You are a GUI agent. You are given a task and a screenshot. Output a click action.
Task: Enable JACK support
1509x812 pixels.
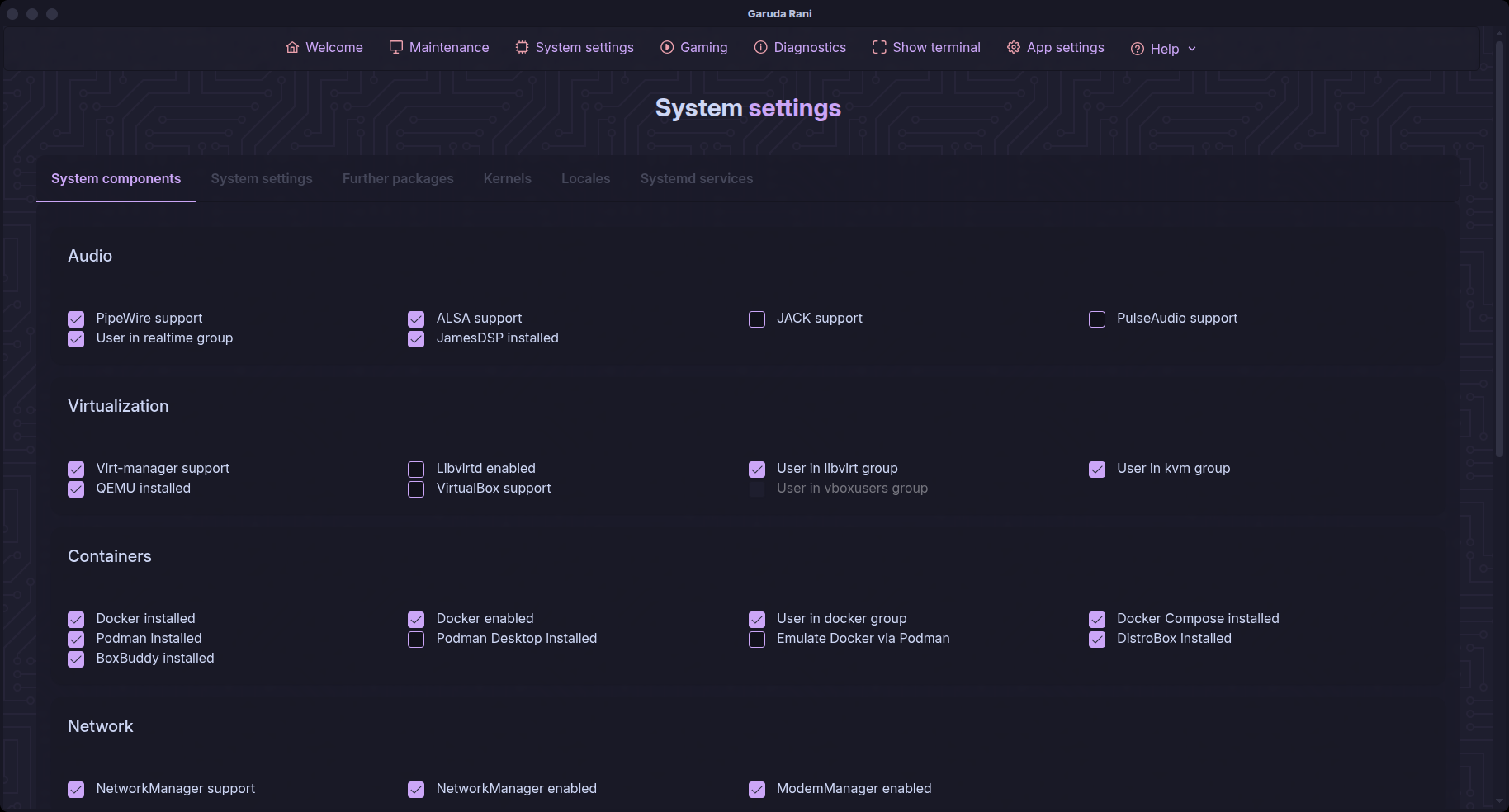757,319
